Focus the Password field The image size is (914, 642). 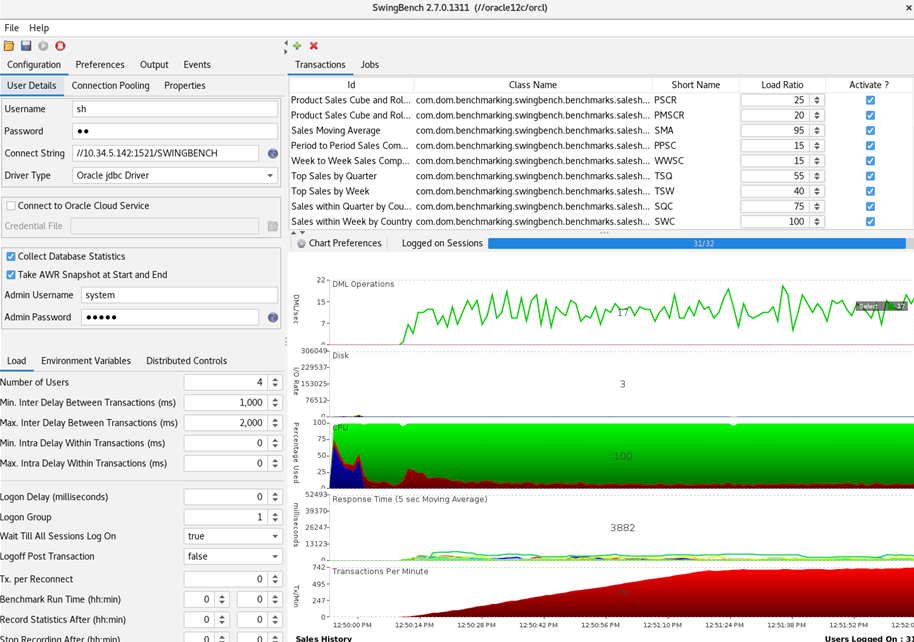pos(175,131)
